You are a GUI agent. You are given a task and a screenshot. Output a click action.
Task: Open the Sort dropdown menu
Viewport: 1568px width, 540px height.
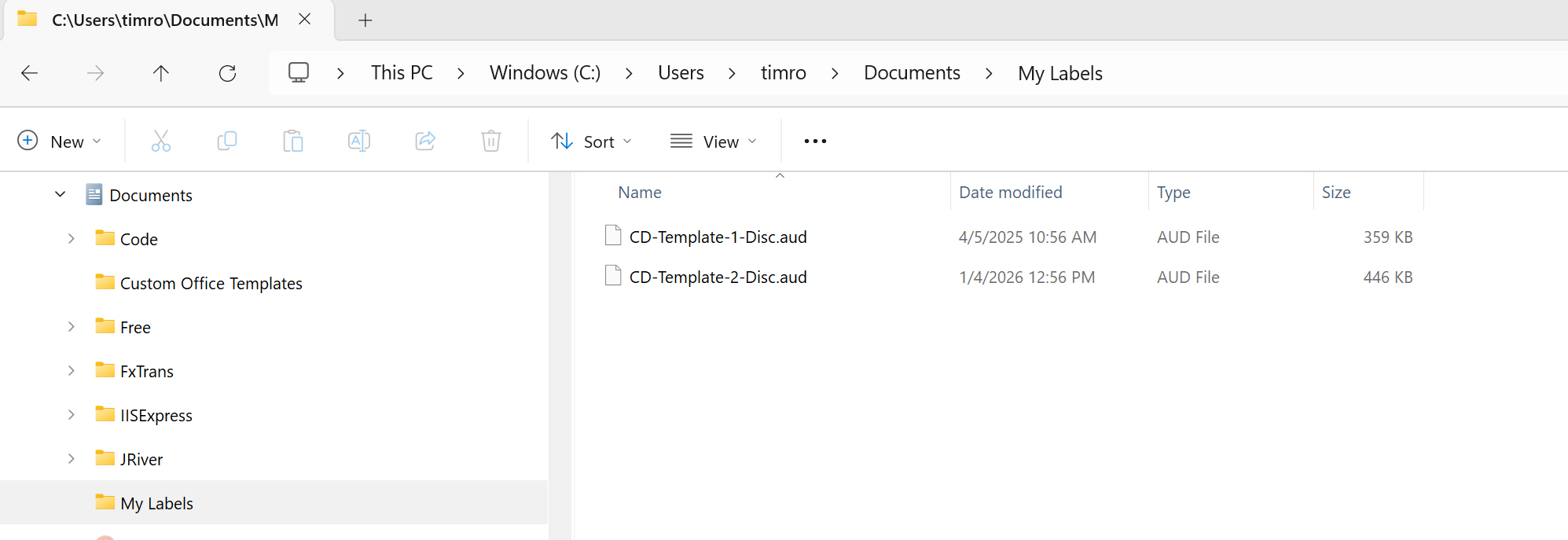(x=592, y=141)
